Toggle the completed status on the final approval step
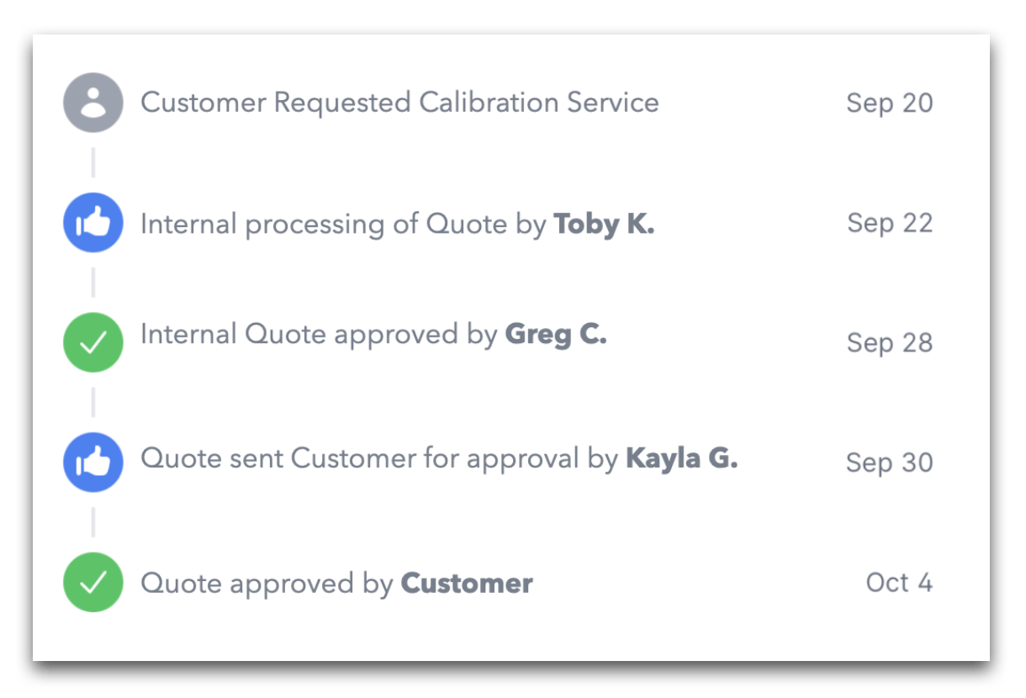This screenshot has width=1026, height=698. [x=92, y=582]
